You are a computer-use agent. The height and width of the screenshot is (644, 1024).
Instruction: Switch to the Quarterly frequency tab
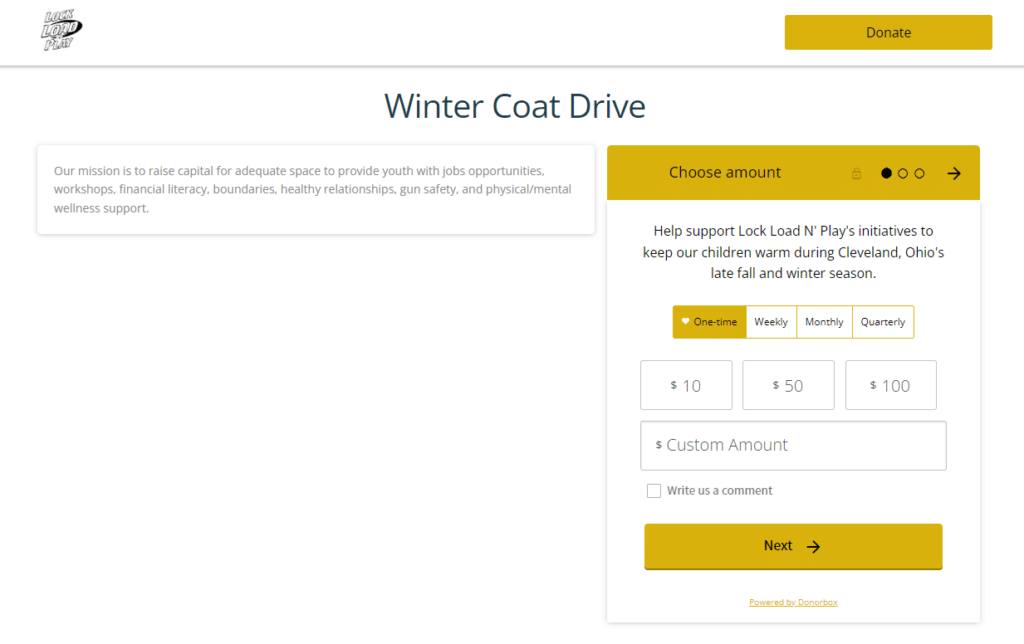[883, 321]
